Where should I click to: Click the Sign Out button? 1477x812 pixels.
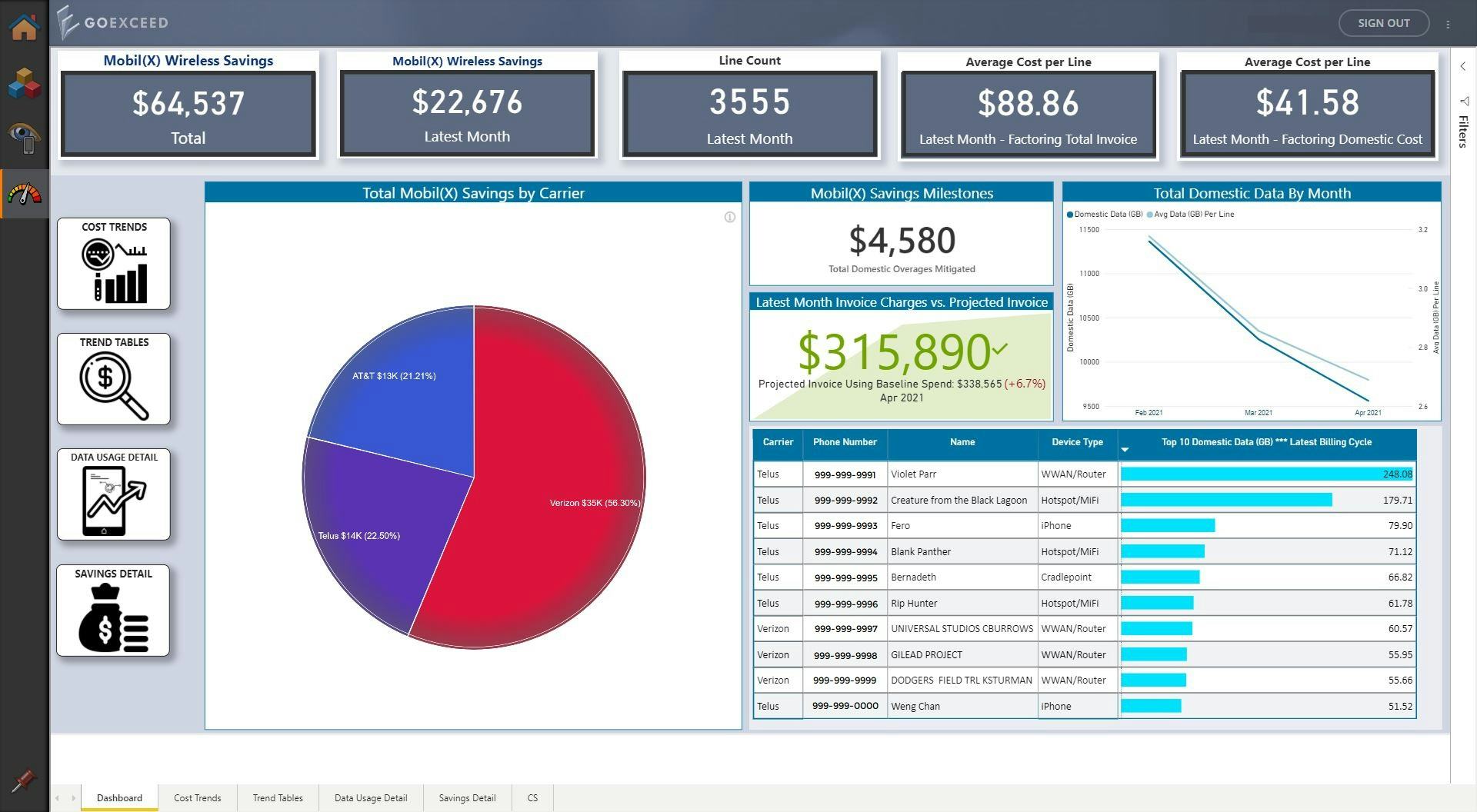click(x=1383, y=23)
